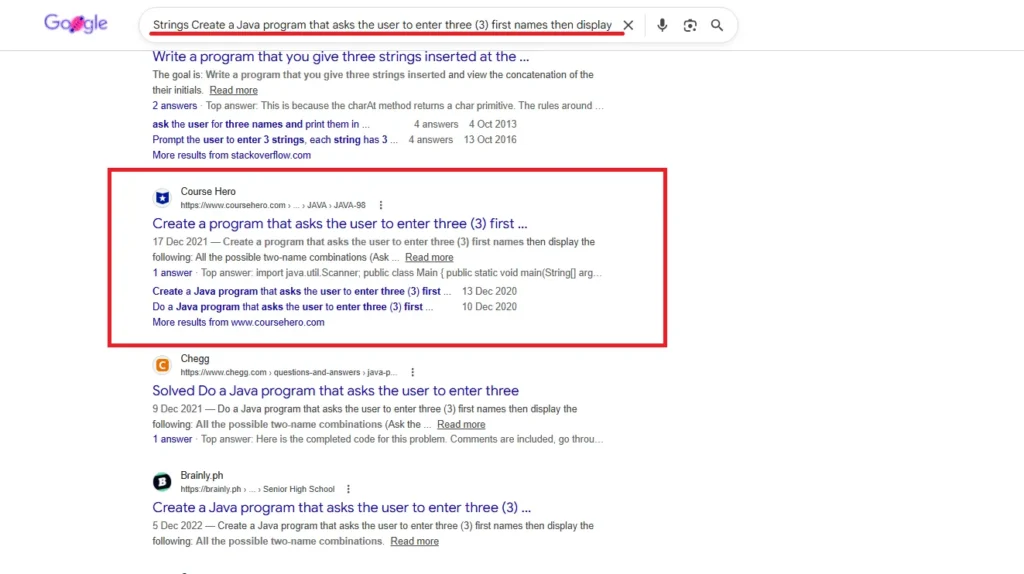Open More results from www.coursehero.com

point(238,322)
